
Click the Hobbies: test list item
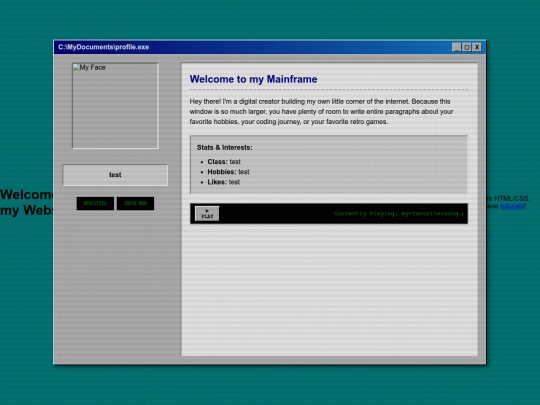pyautogui.click(x=228, y=172)
